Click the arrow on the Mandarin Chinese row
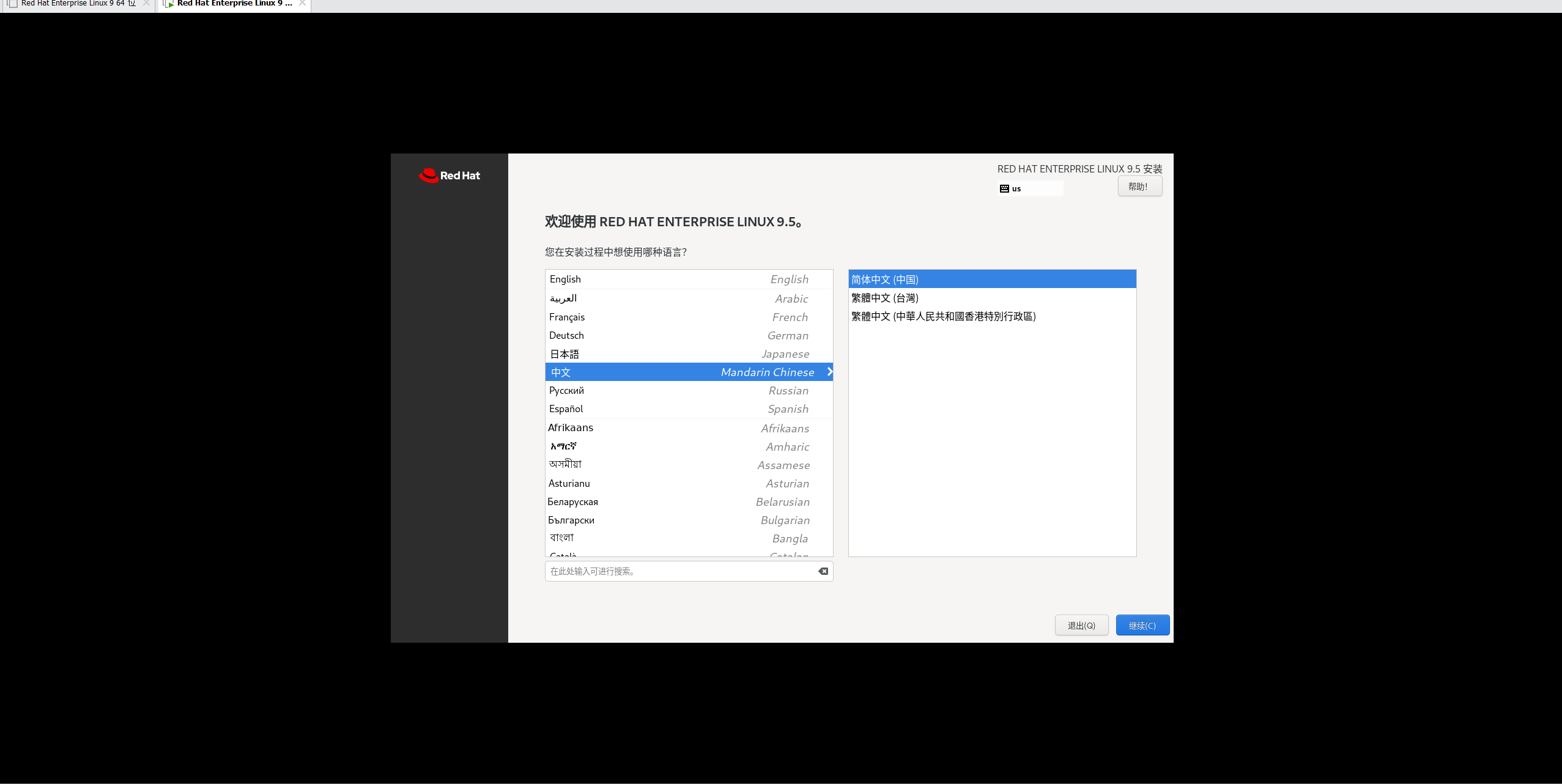The width and height of the screenshot is (1562, 784). pyautogui.click(x=829, y=372)
